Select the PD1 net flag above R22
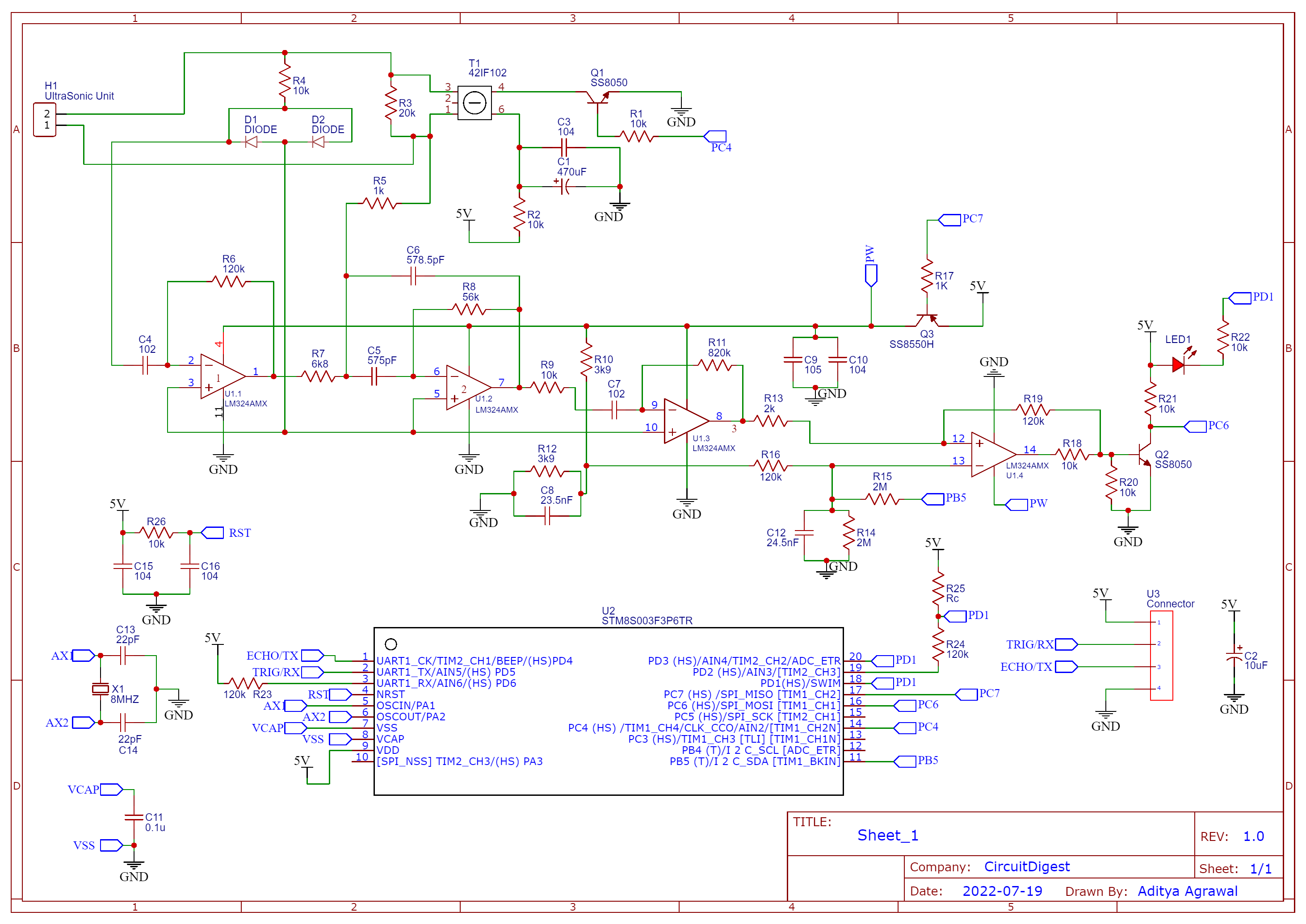 click(x=1239, y=298)
